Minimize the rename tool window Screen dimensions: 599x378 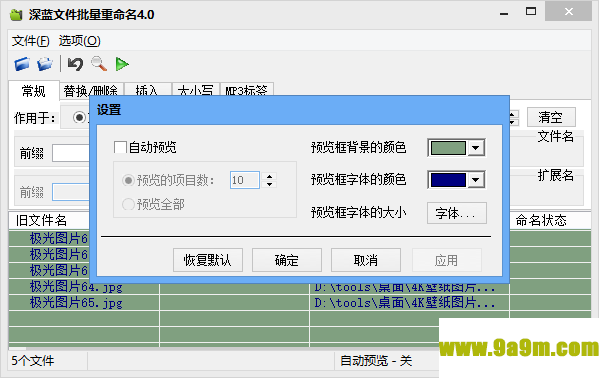[x=504, y=13]
